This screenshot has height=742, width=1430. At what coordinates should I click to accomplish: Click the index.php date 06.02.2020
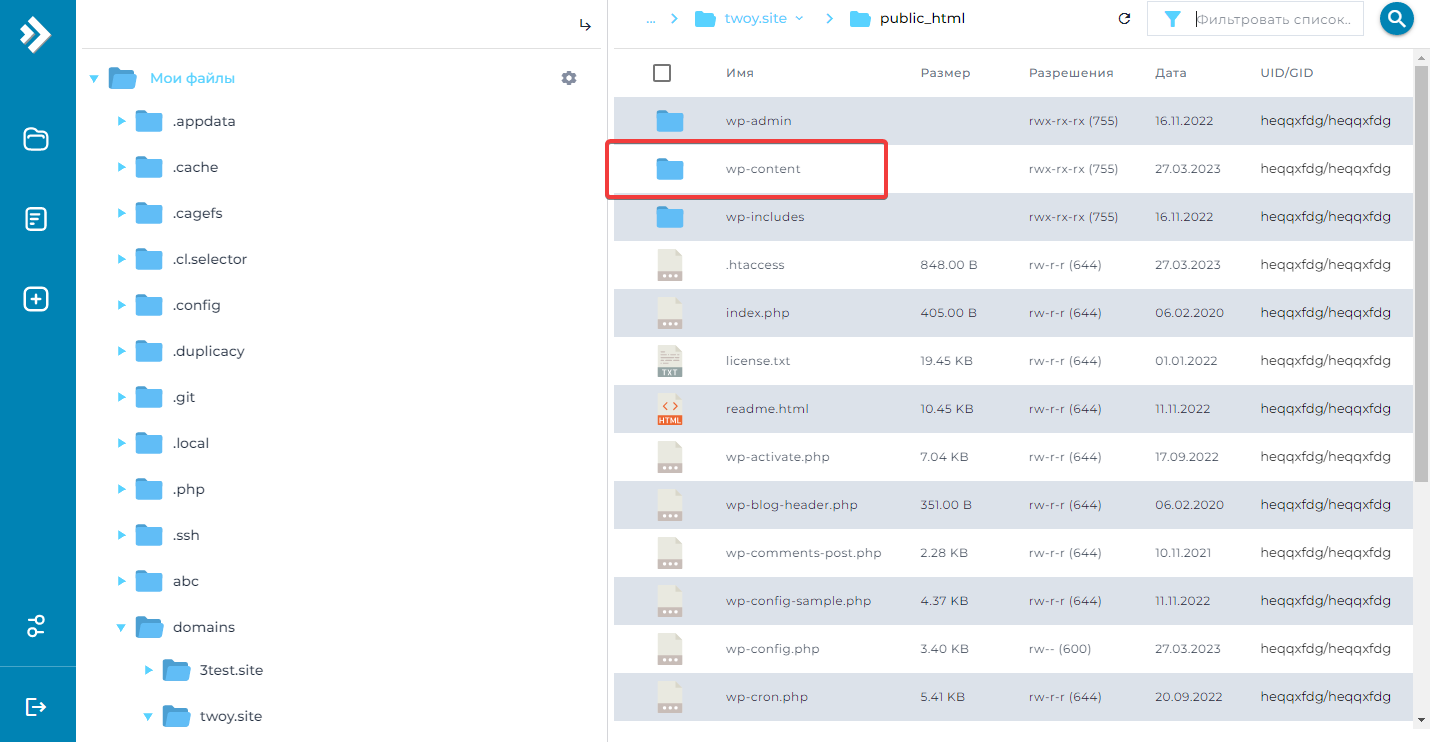point(1189,313)
